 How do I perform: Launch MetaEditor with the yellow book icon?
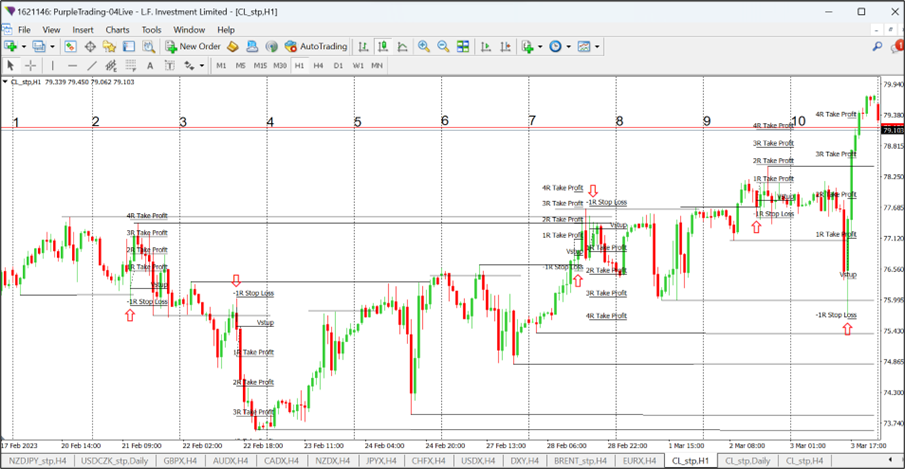[233, 46]
